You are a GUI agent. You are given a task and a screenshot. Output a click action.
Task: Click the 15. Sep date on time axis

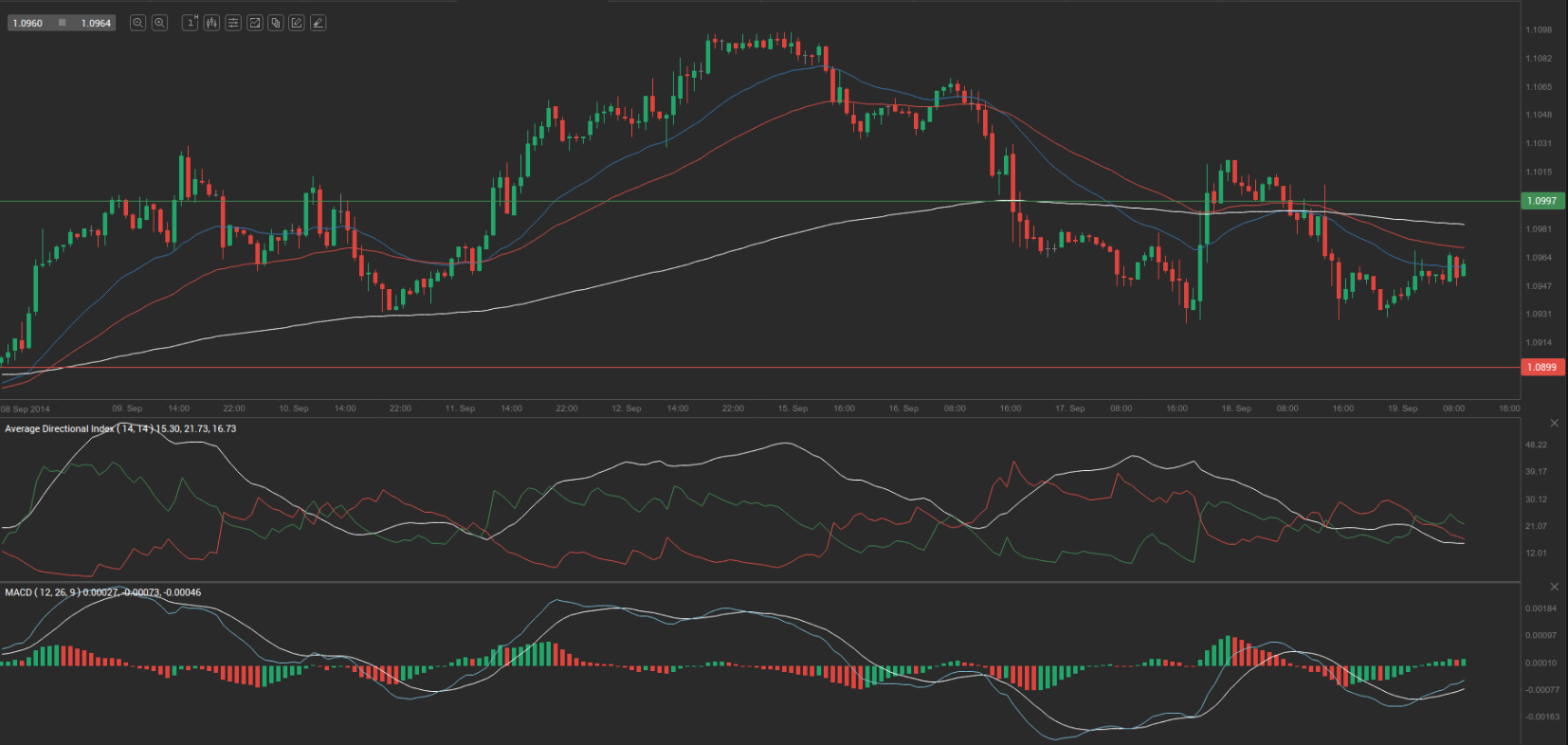[x=793, y=409]
